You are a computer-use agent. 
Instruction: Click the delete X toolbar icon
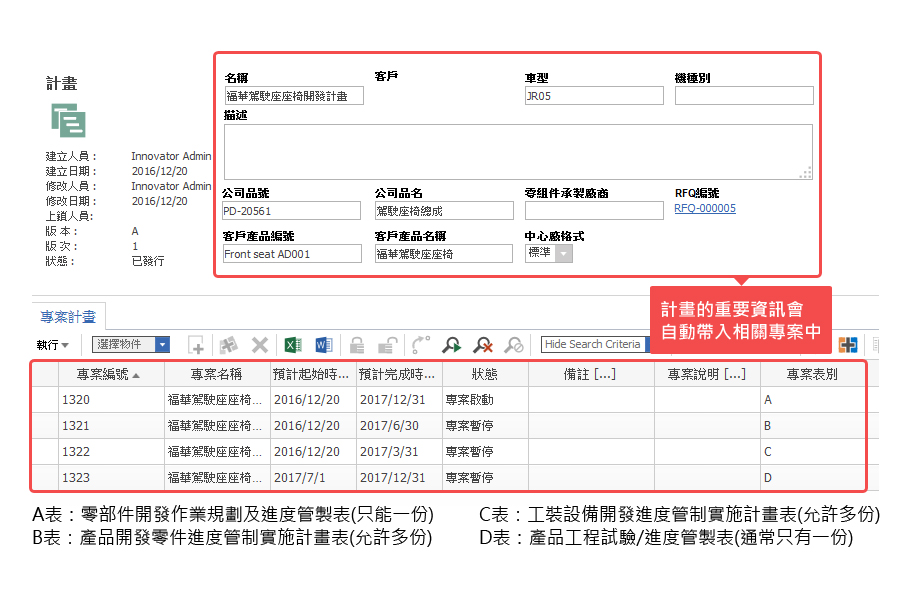260,345
